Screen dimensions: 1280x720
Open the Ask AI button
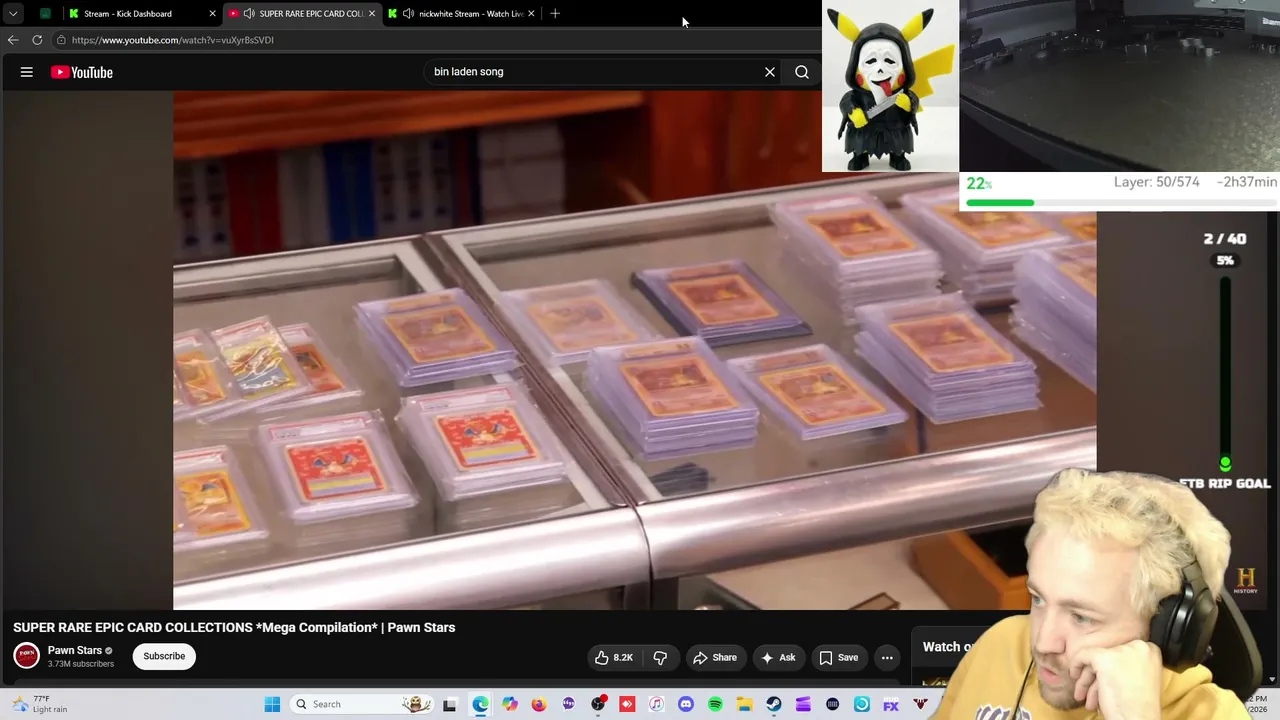pyautogui.click(x=778, y=658)
